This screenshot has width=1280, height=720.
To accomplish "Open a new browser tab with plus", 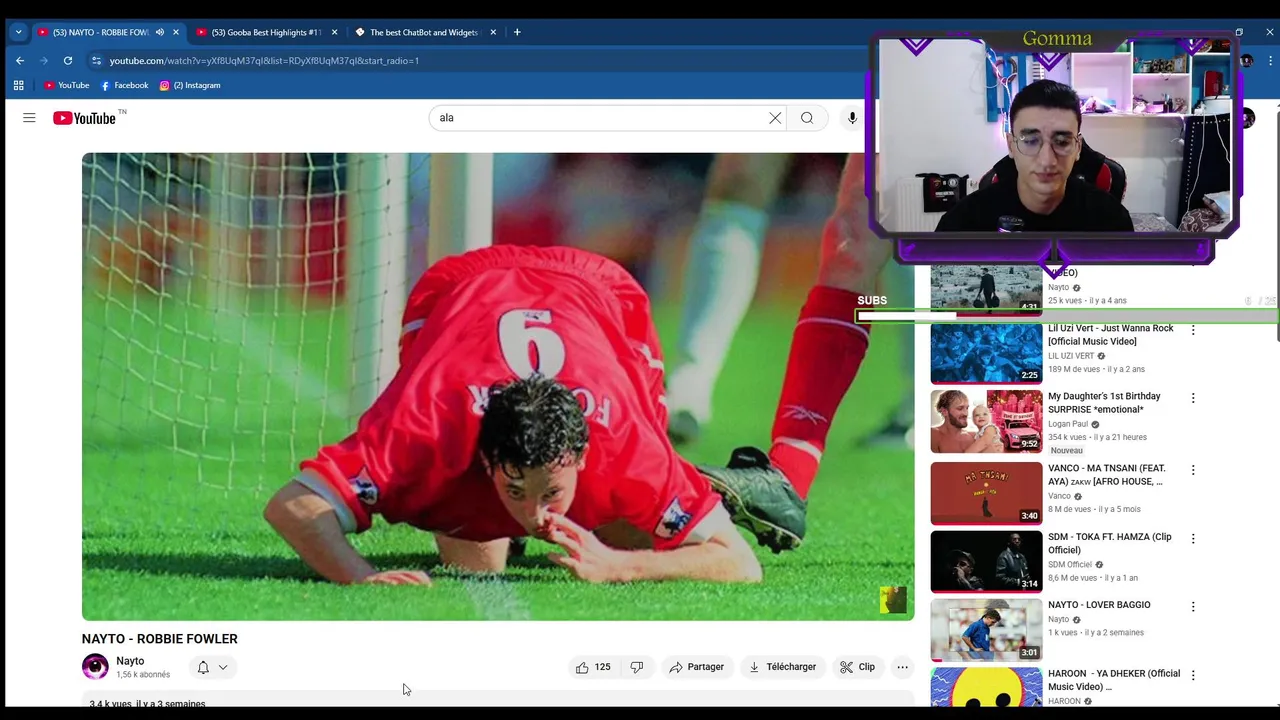I will tap(517, 32).
